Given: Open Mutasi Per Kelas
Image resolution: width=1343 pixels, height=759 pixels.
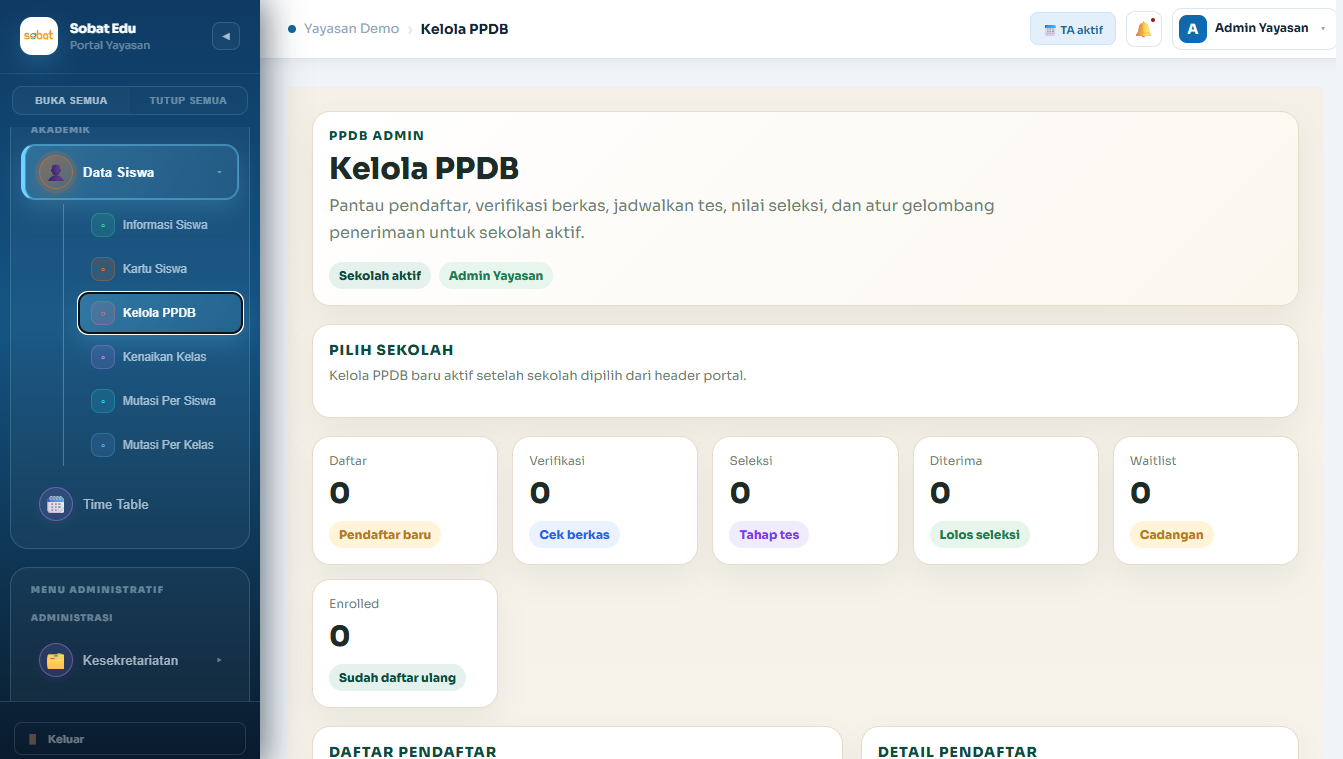Looking at the screenshot, I should tap(160, 445).
